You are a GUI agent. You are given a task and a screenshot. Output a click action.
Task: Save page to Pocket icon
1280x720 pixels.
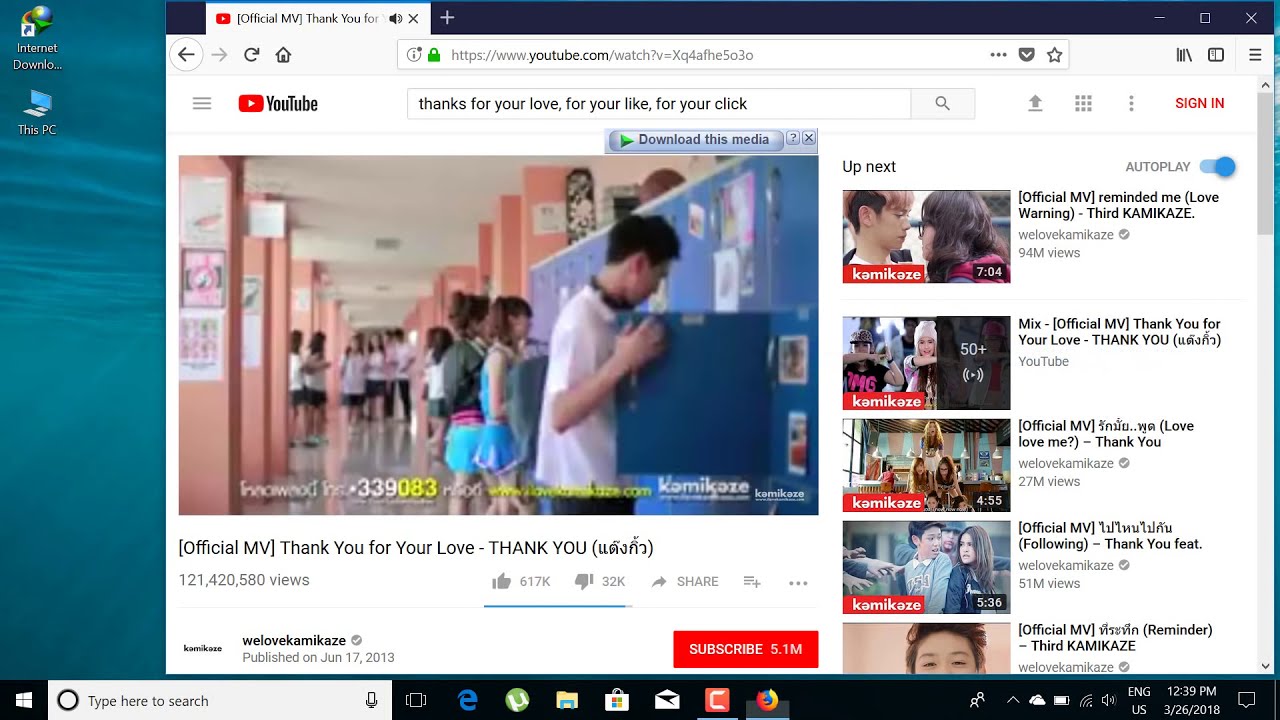coord(1026,55)
